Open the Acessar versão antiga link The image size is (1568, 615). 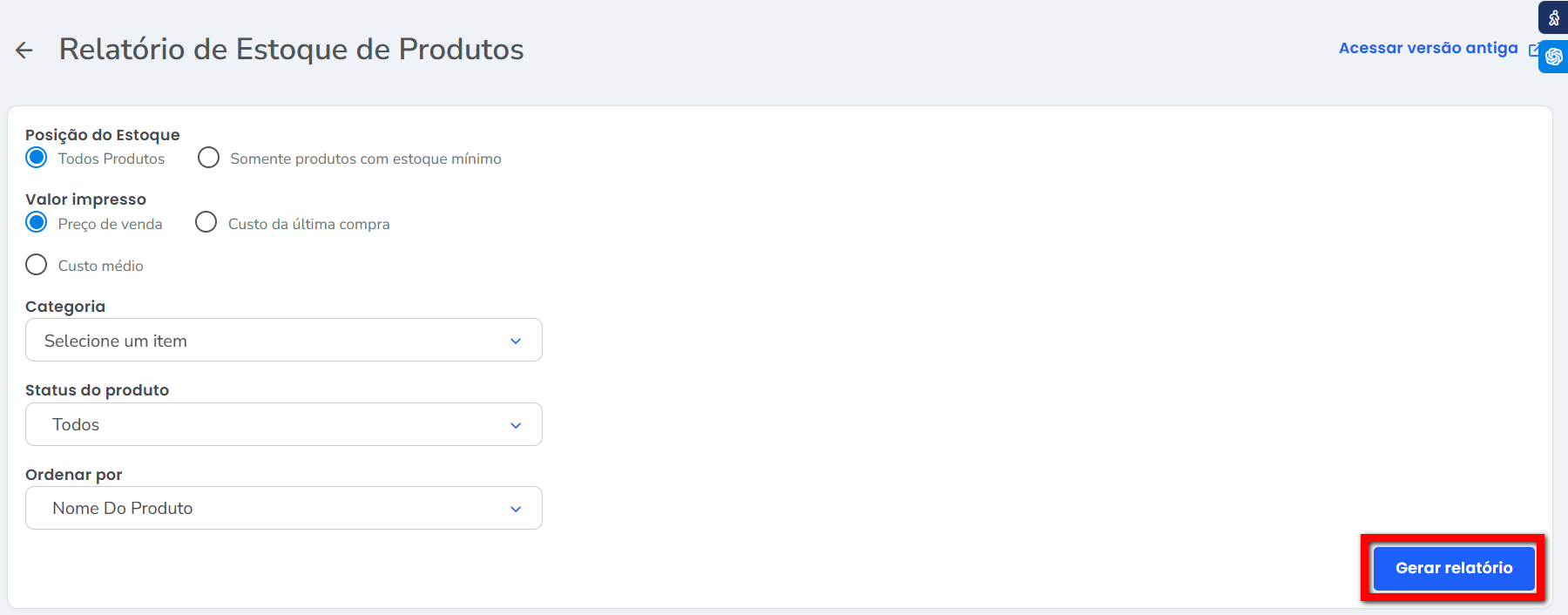[1428, 49]
